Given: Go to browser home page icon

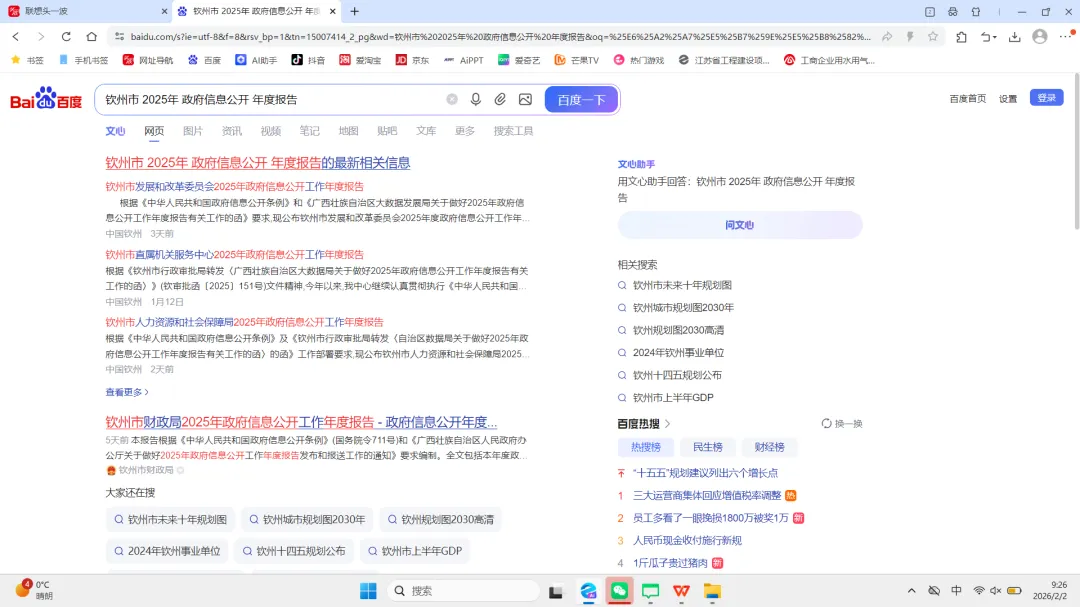Looking at the screenshot, I should click(92, 37).
